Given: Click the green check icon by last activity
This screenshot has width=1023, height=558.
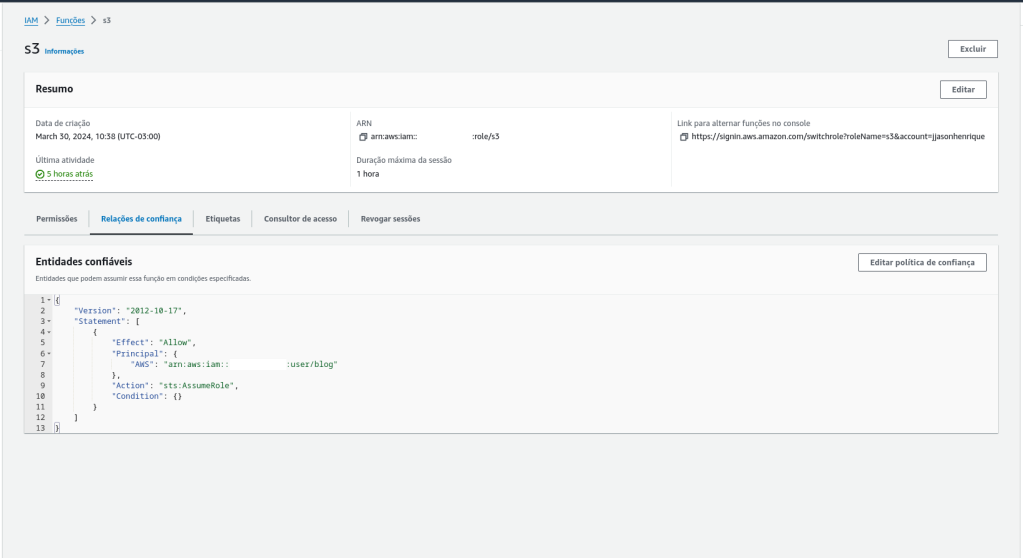Looking at the screenshot, I should (x=40, y=174).
